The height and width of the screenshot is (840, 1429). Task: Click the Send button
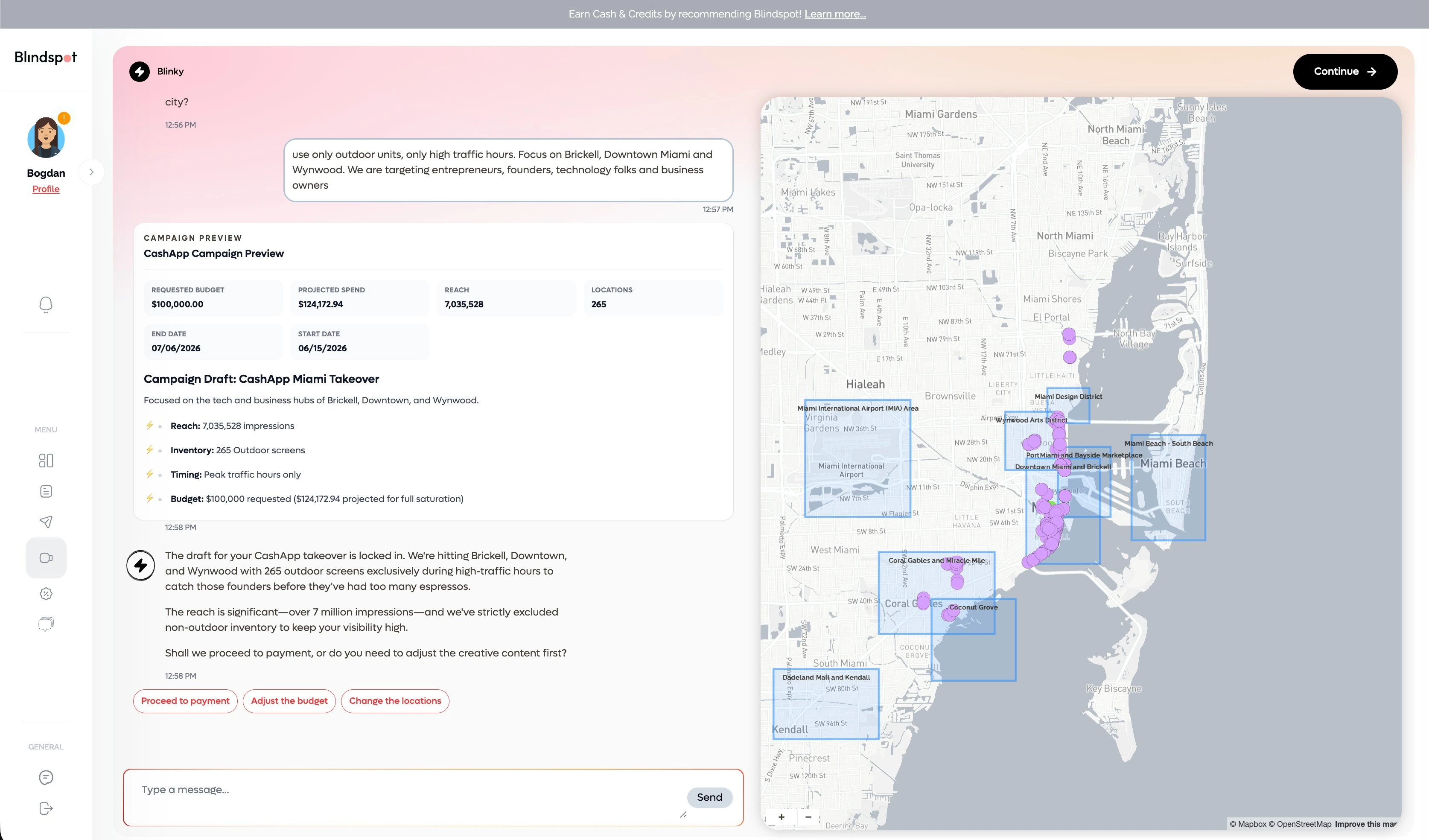point(709,797)
